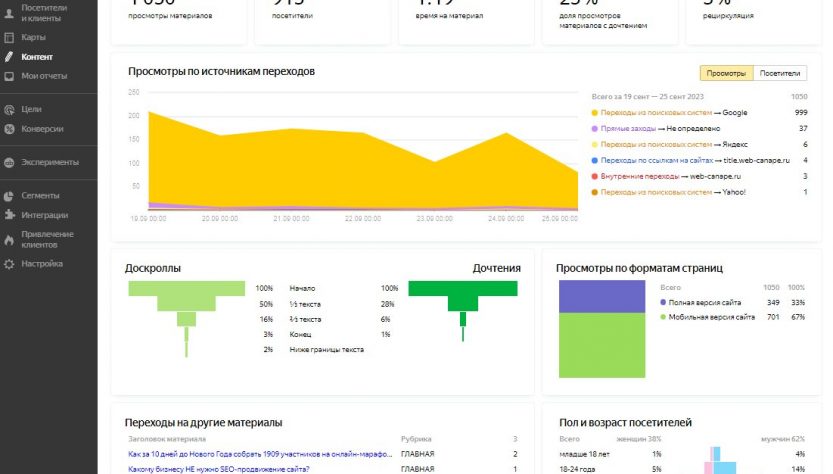Click the Посетители и клиенты person icon
The image size is (833, 474).
[9, 12]
